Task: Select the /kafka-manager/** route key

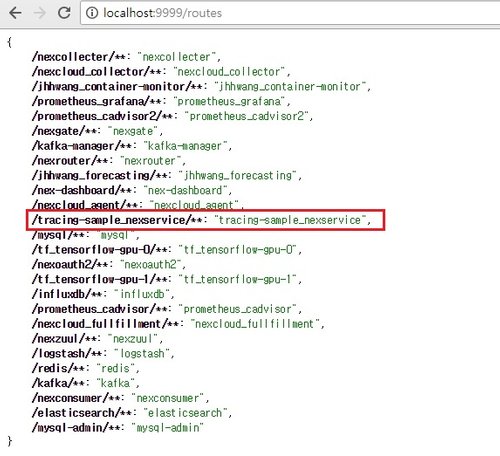Action: pos(81,146)
